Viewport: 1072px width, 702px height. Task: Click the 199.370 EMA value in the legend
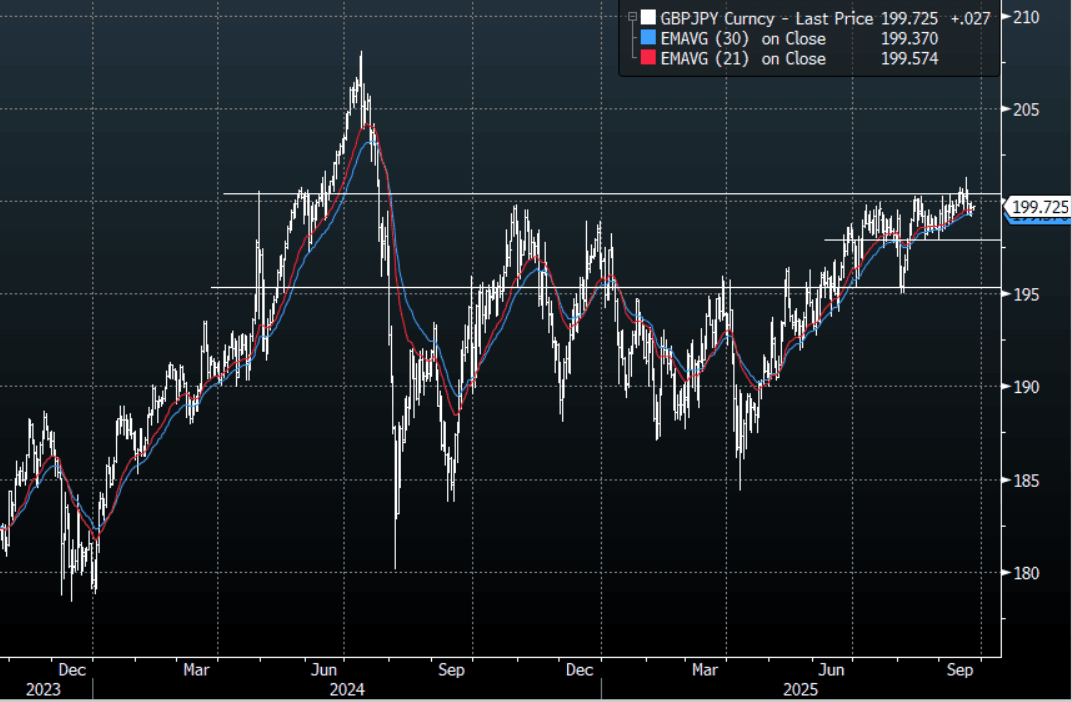pos(909,39)
